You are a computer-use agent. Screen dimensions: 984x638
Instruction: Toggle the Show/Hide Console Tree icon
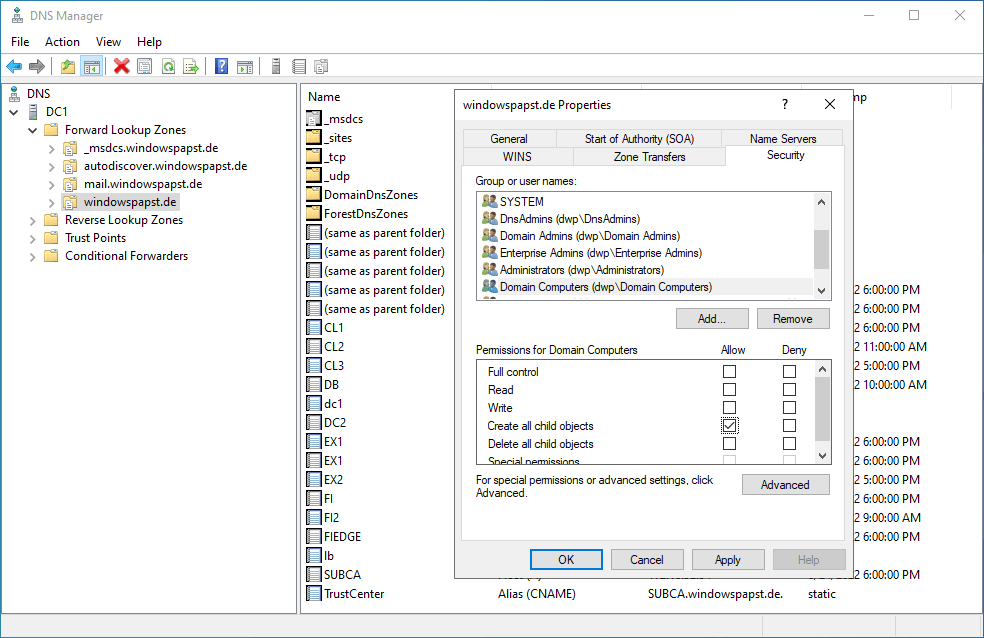[x=91, y=67]
